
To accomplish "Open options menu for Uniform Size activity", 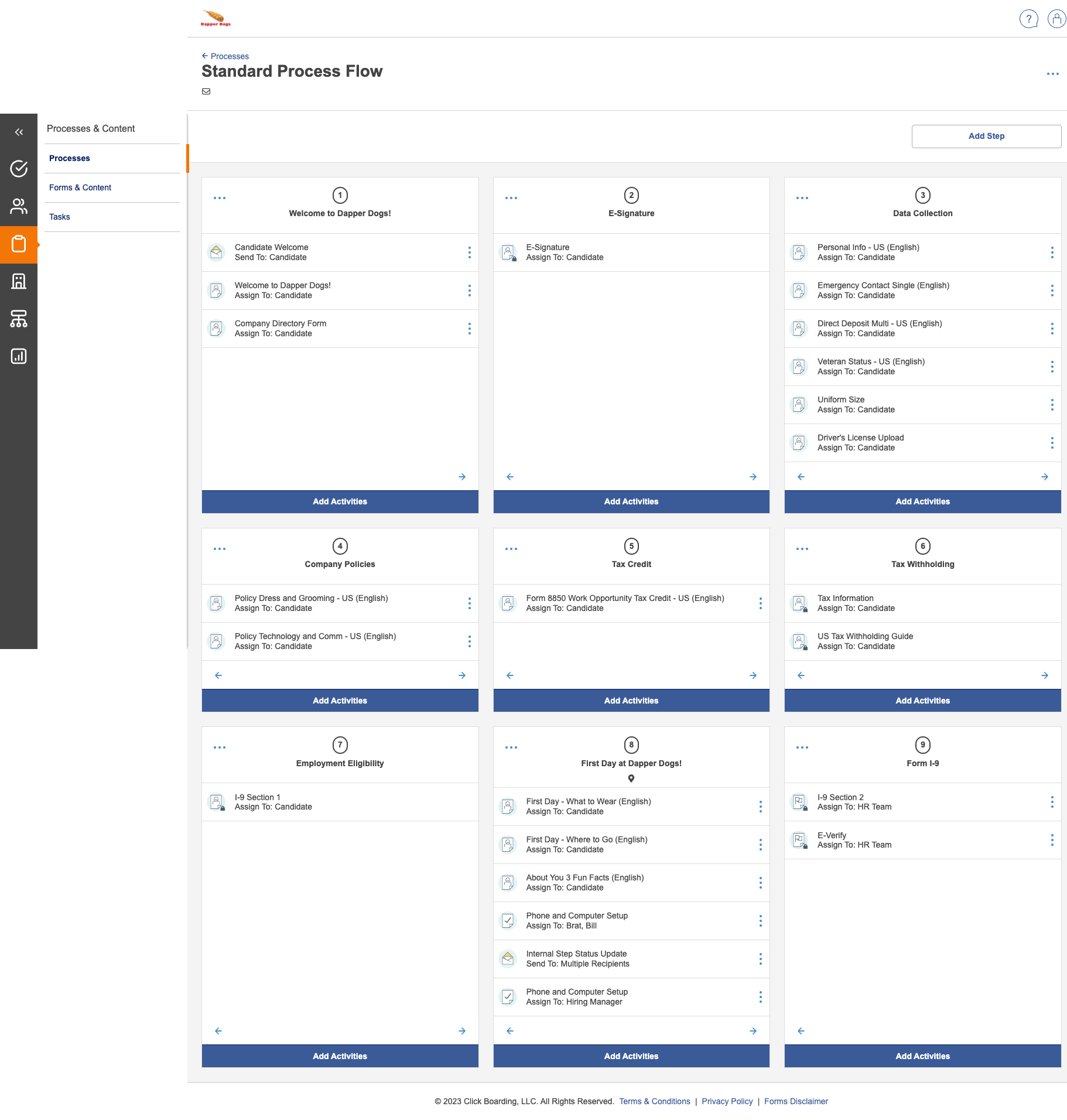I will [1052, 405].
